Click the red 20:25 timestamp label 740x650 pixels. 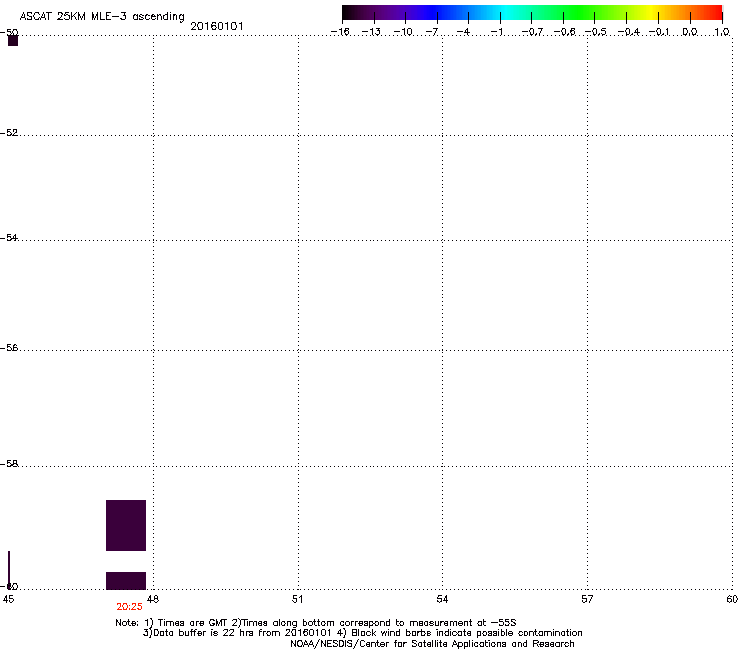[x=129, y=607]
